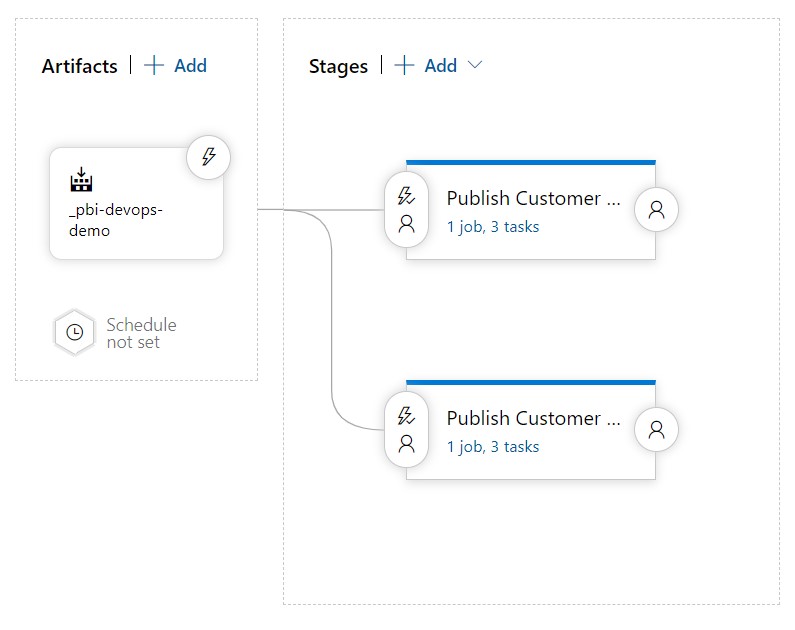795x630 pixels.
Task: Open the artifact's continuous deployment trigger
Action: [x=209, y=157]
